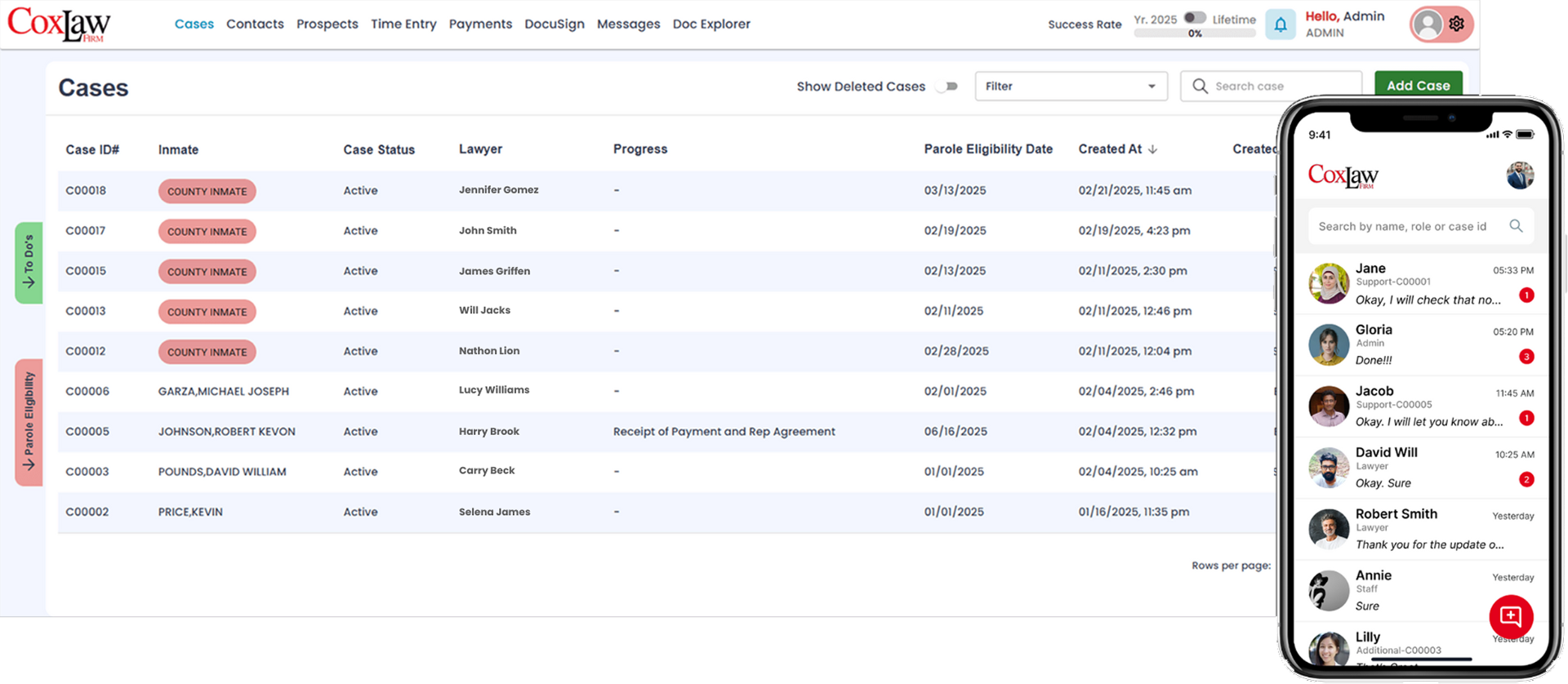Tap David Will's avatar on phone
The height and width of the screenshot is (684, 1568).
pyautogui.click(x=1329, y=468)
